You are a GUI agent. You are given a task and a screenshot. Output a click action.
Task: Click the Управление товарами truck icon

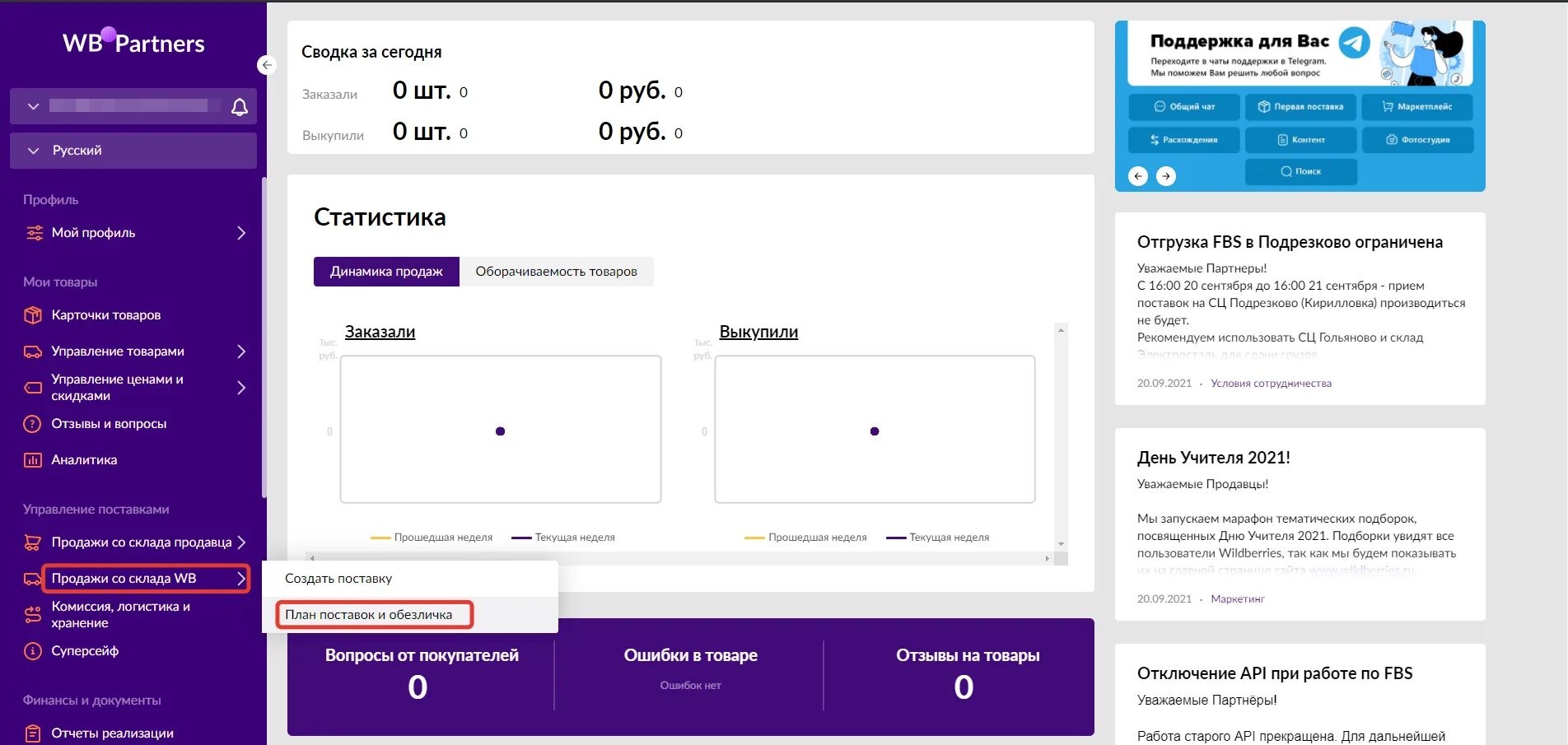pyautogui.click(x=33, y=352)
